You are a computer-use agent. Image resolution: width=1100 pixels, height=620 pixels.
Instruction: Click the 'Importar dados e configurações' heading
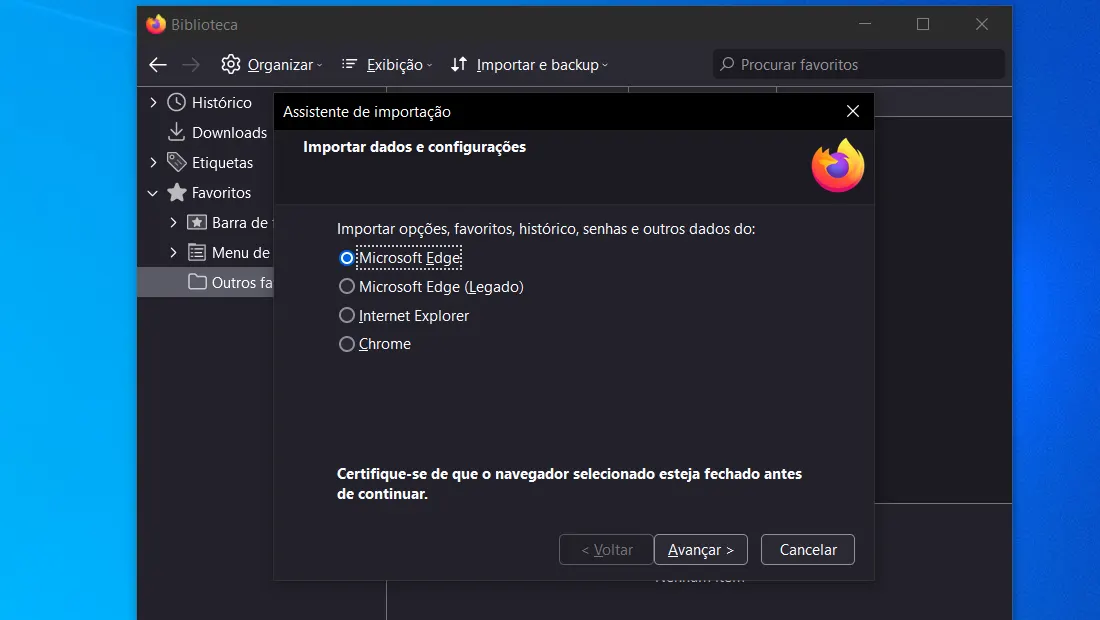point(415,147)
